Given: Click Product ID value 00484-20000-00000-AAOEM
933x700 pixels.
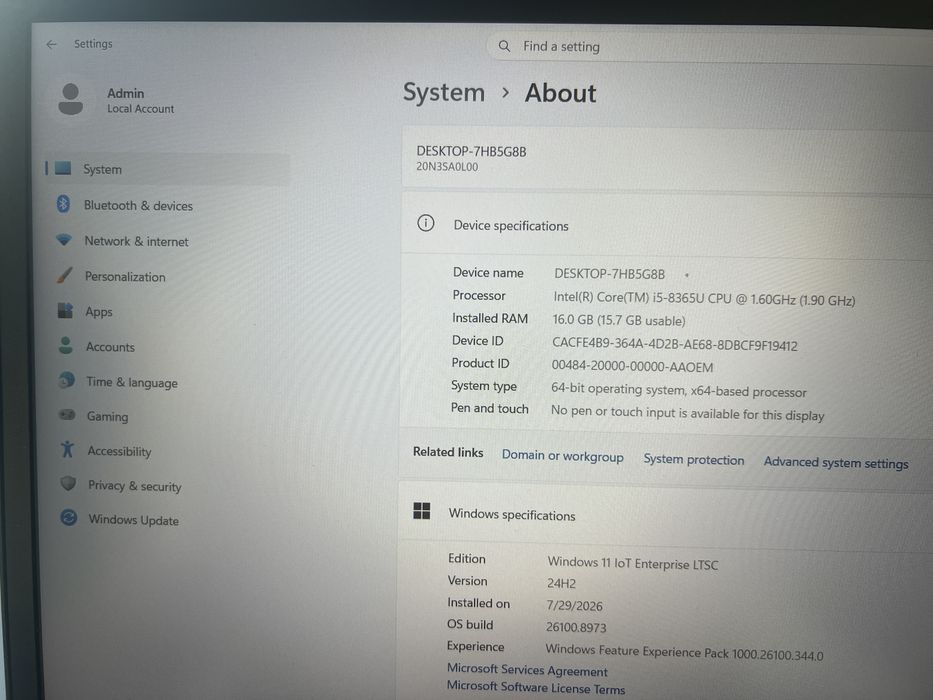Looking at the screenshot, I should click(x=632, y=366).
